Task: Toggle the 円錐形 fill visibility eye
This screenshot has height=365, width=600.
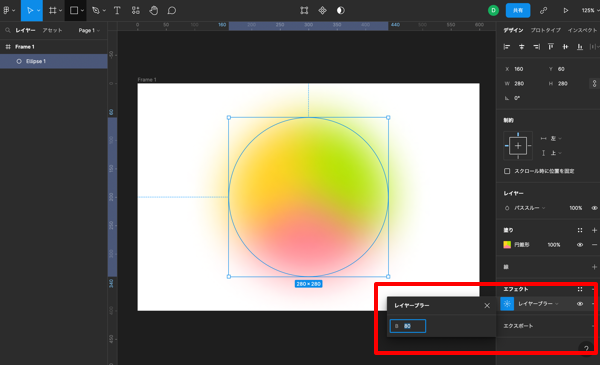Action: click(x=580, y=244)
